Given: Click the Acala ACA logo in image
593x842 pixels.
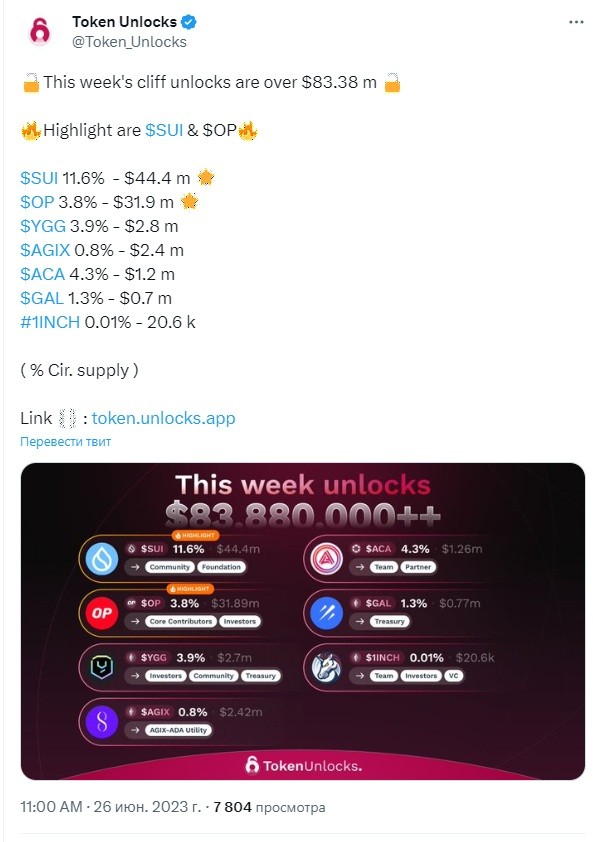Looking at the screenshot, I should (326, 558).
